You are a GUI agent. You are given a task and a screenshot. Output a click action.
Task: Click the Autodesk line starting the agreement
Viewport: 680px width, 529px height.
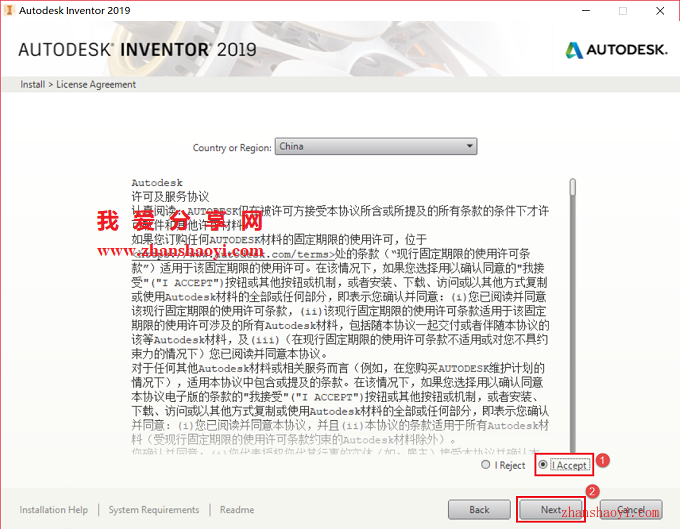(157, 183)
